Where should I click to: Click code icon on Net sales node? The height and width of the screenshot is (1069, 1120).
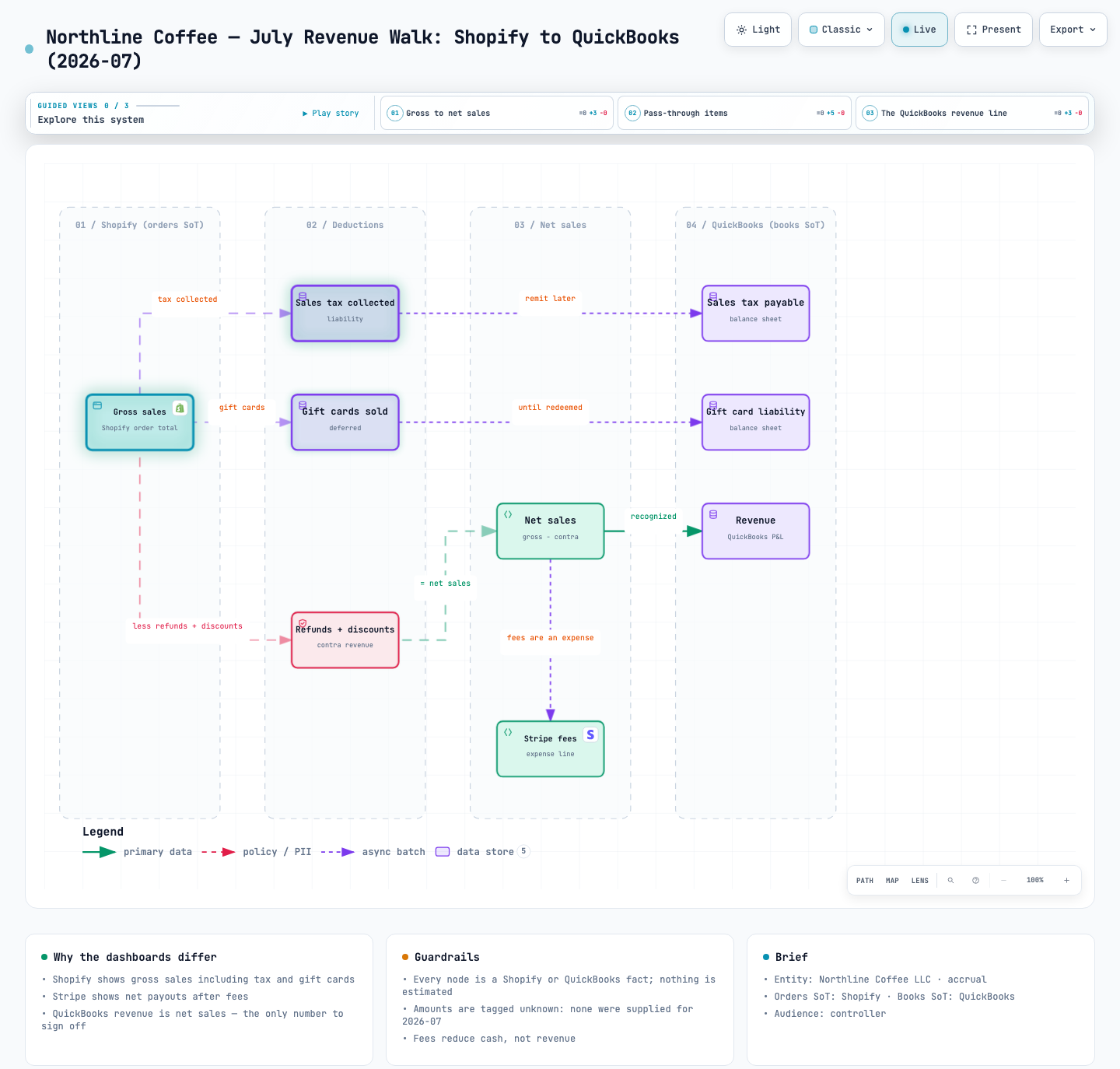[x=508, y=514]
